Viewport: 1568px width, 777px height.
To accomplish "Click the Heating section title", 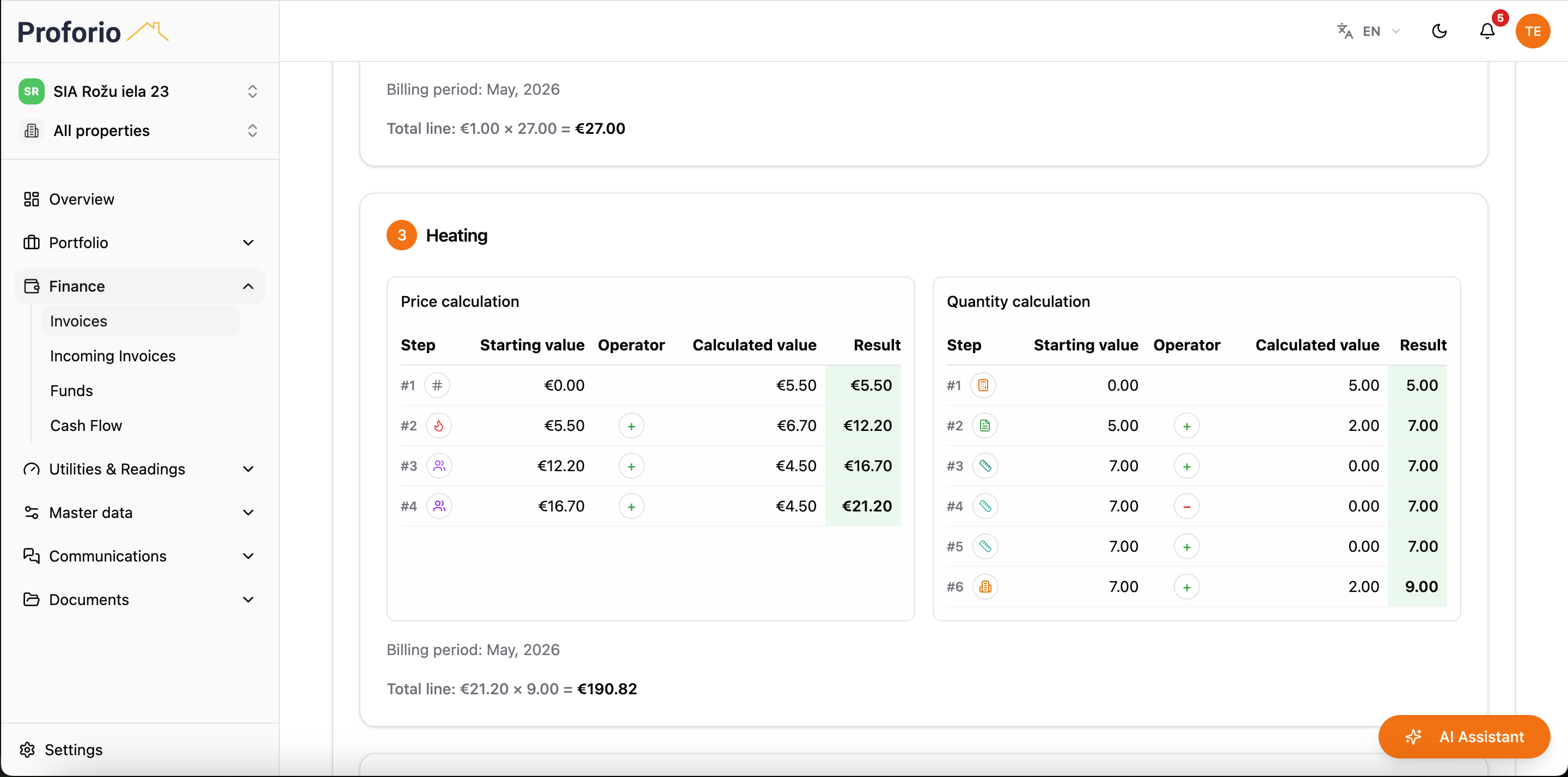I will click(457, 235).
